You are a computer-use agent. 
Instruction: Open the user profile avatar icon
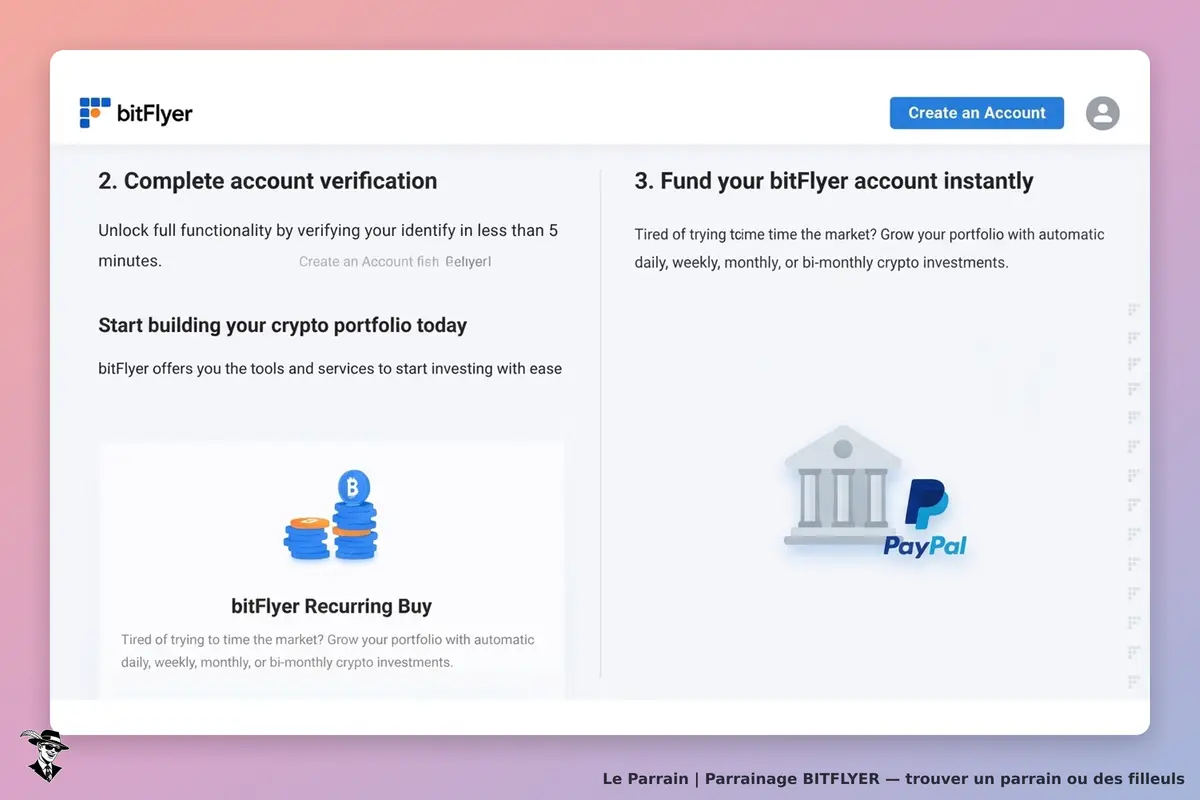click(1102, 113)
